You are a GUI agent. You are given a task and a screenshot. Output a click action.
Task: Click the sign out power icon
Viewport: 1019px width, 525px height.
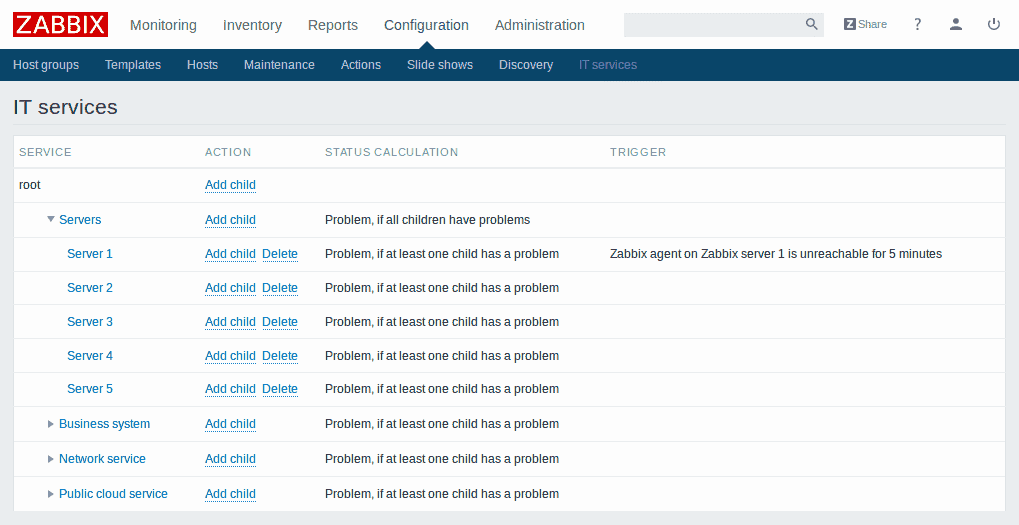993,25
